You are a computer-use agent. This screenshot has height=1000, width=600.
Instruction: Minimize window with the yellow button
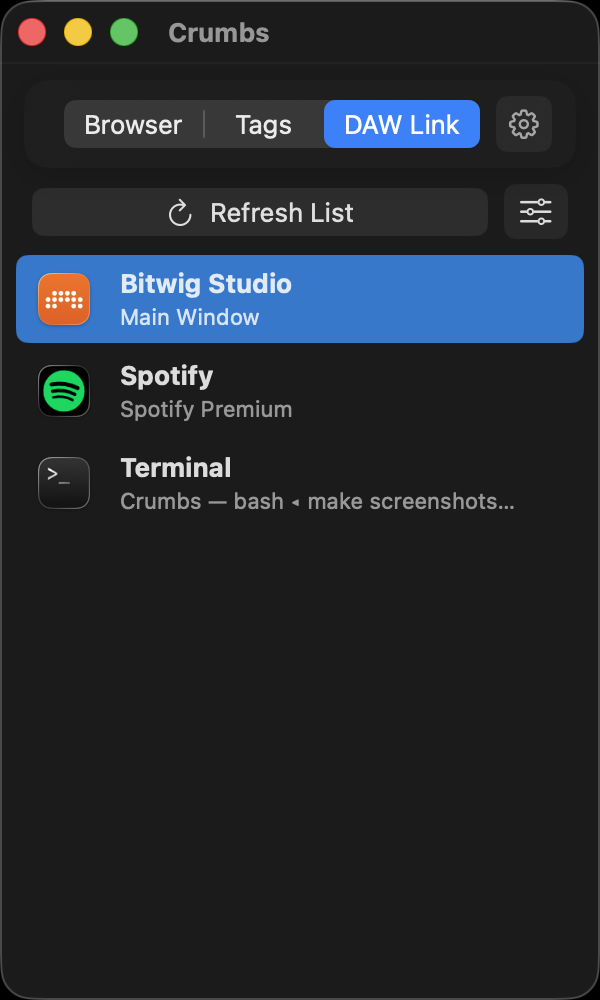pos(78,33)
